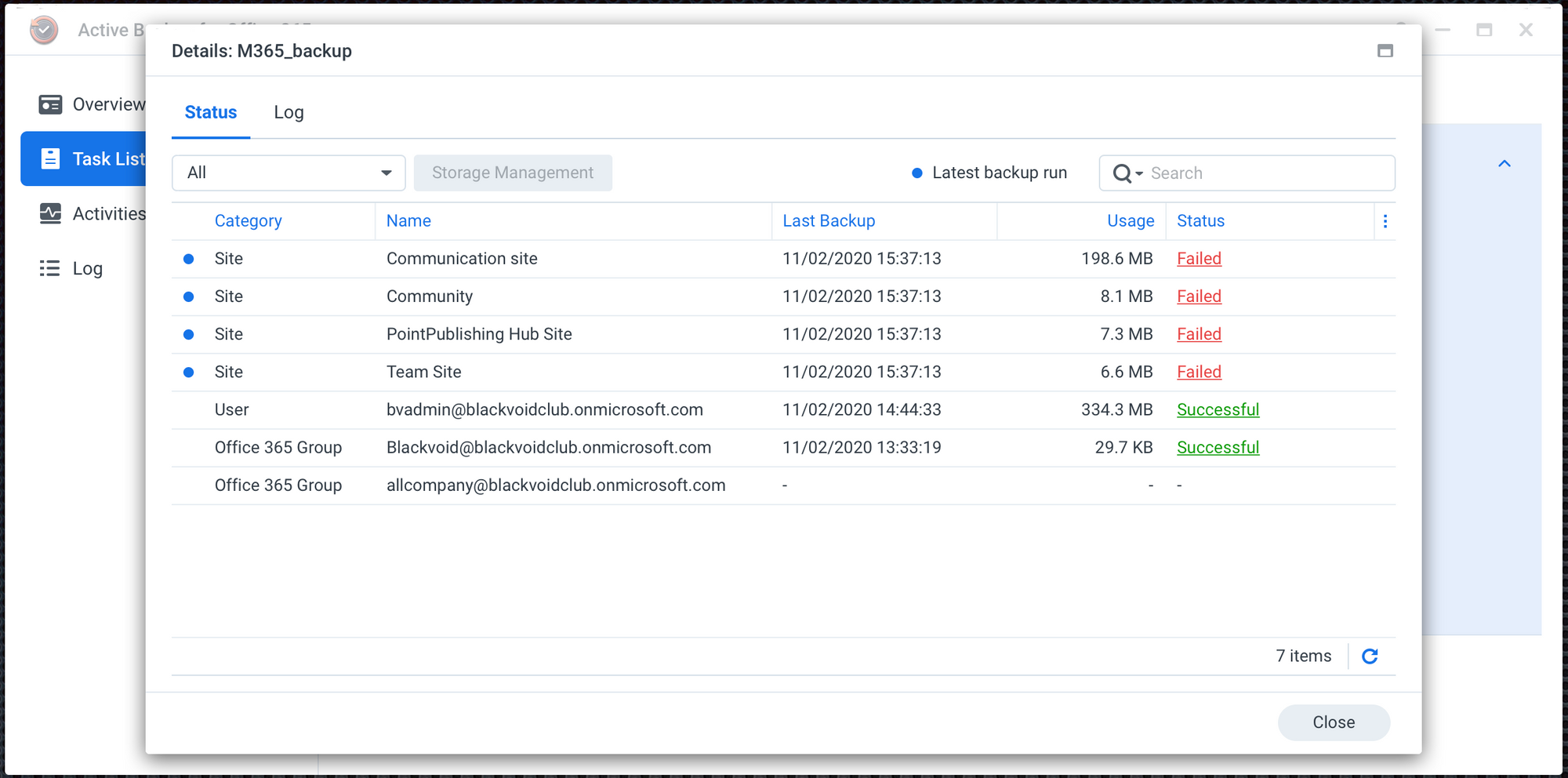
Task: Select the Community row name
Action: (430, 296)
